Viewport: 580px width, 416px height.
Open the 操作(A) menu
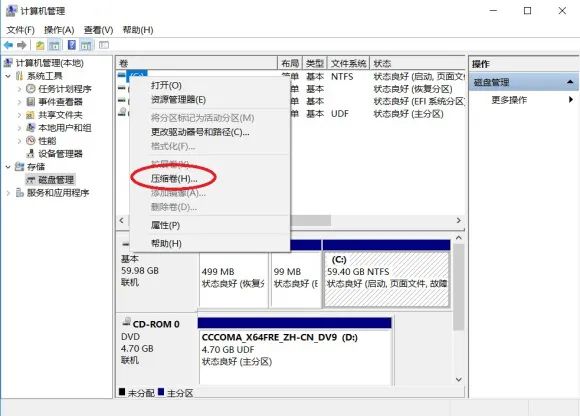coord(59,30)
